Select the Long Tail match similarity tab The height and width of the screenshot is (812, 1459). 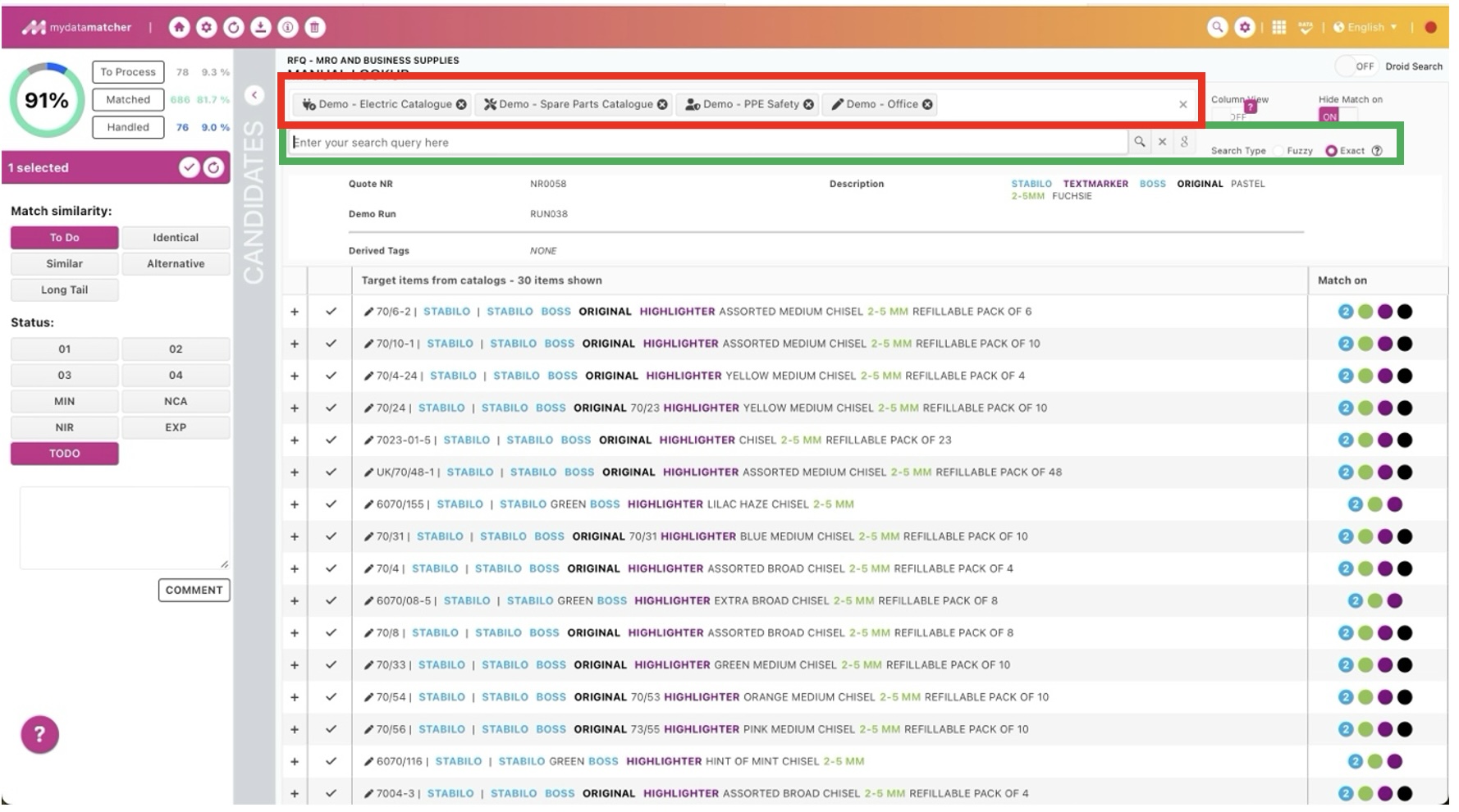pyautogui.click(x=65, y=290)
